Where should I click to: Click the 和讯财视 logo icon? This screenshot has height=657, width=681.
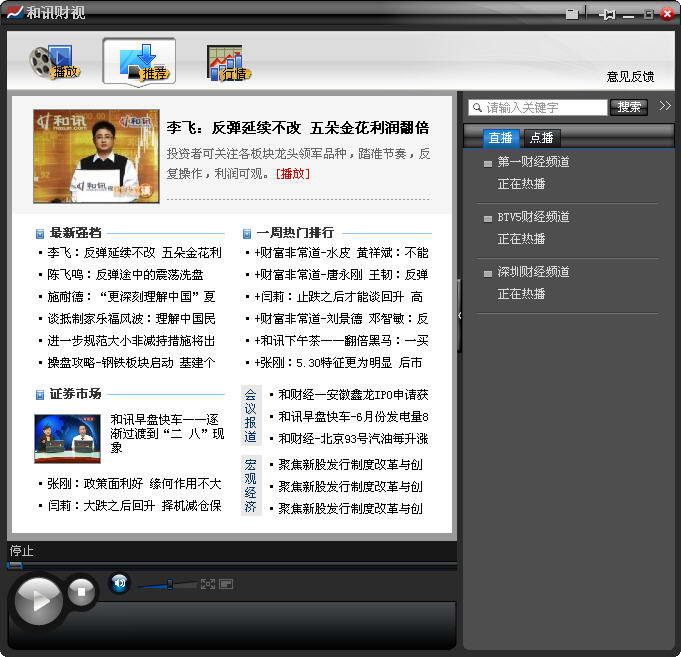(x=14, y=12)
